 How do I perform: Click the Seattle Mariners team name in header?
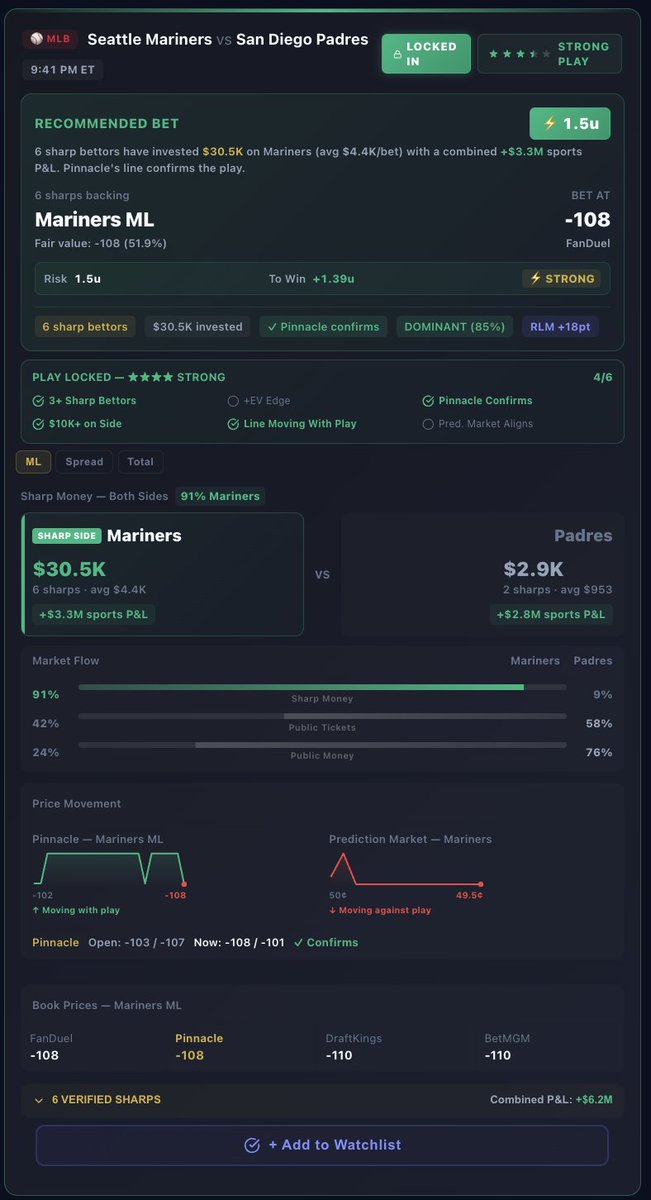pos(150,40)
